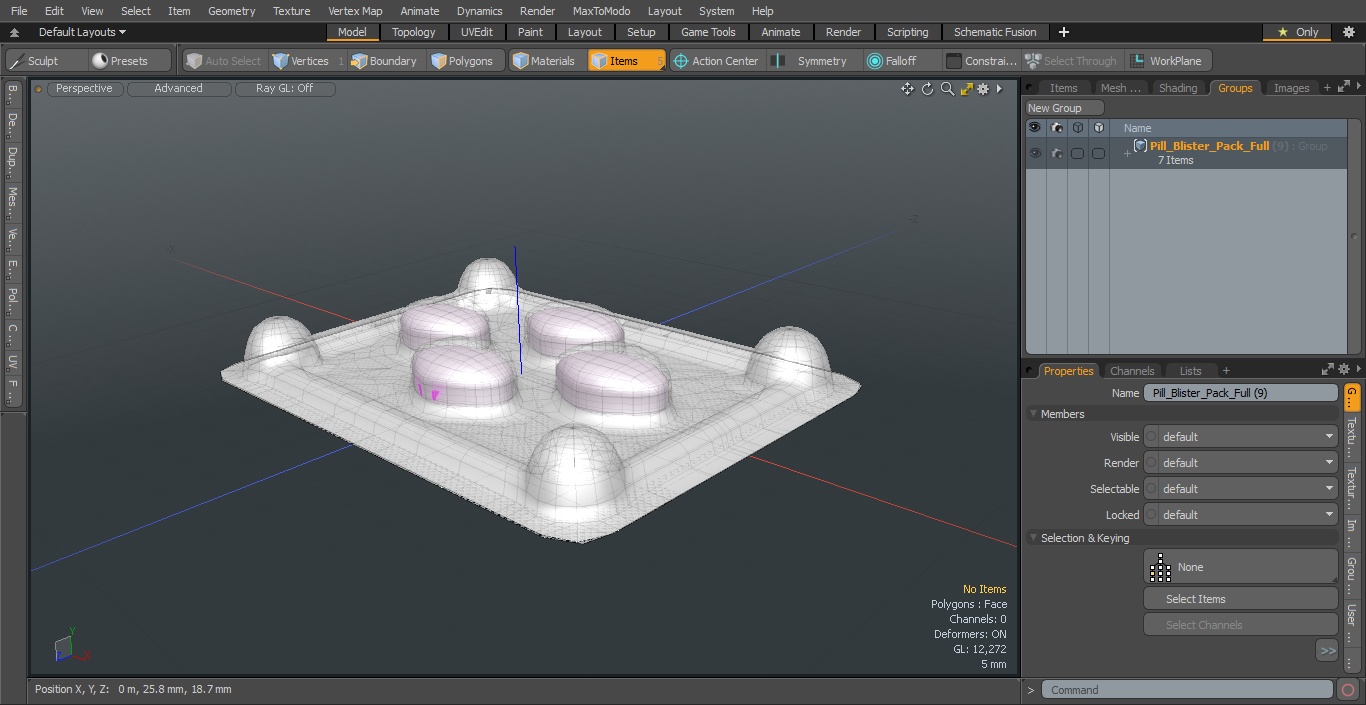
Task: Open the Images panel tab
Action: pyautogui.click(x=1291, y=88)
